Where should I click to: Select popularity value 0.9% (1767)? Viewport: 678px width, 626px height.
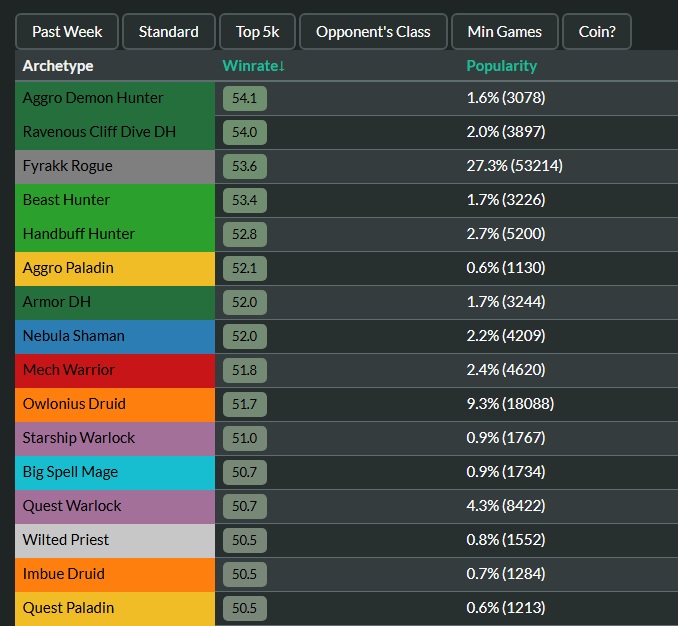tap(506, 438)
